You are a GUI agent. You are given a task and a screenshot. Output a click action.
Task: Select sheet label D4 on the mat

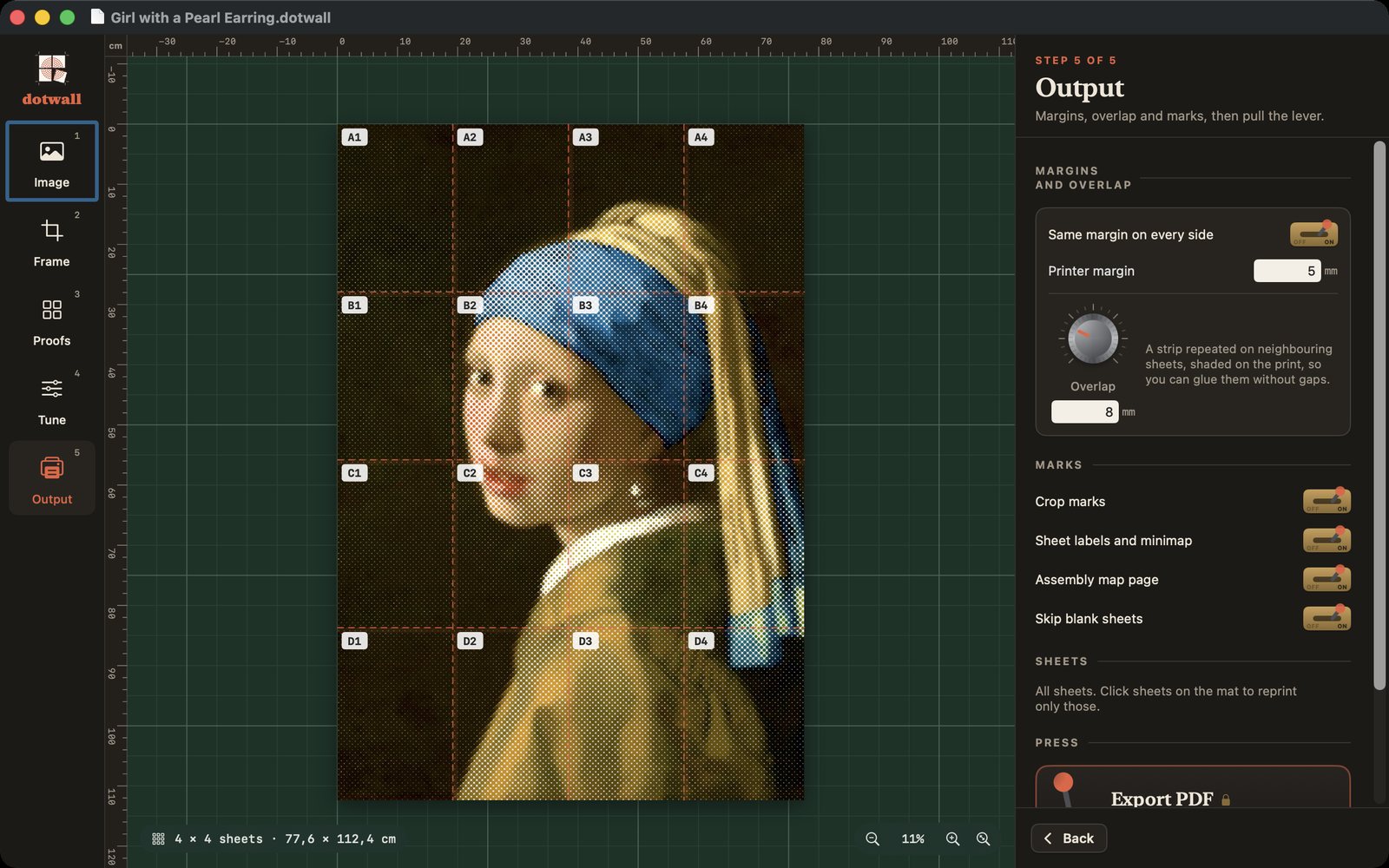[x=701, y=641]
